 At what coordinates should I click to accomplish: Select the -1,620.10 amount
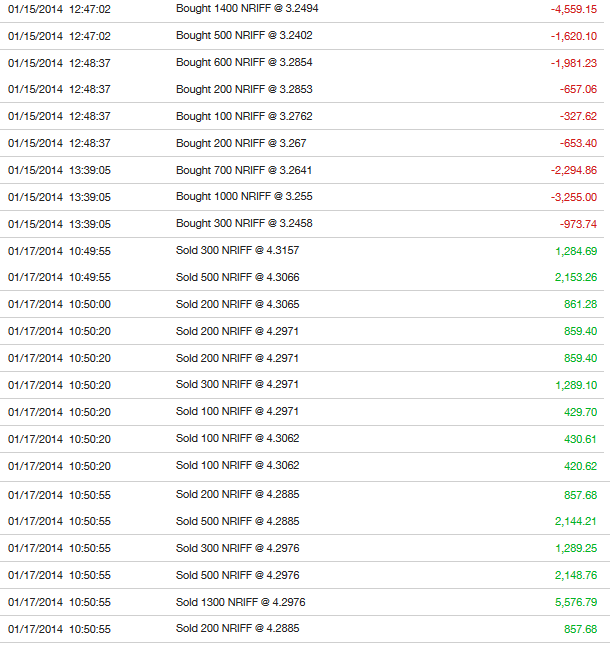(x=574, y=36)
